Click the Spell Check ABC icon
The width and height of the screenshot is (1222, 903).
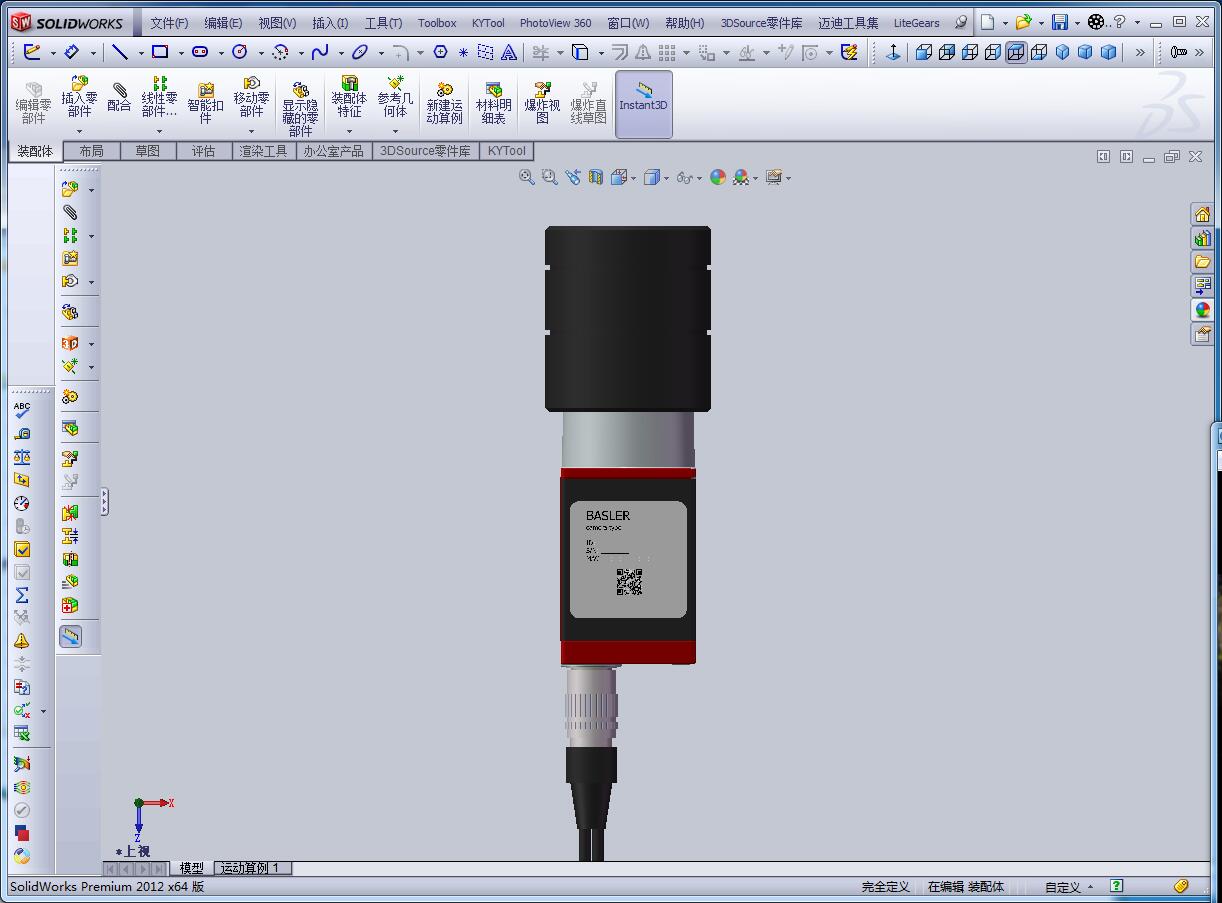(x=22, y=410)
